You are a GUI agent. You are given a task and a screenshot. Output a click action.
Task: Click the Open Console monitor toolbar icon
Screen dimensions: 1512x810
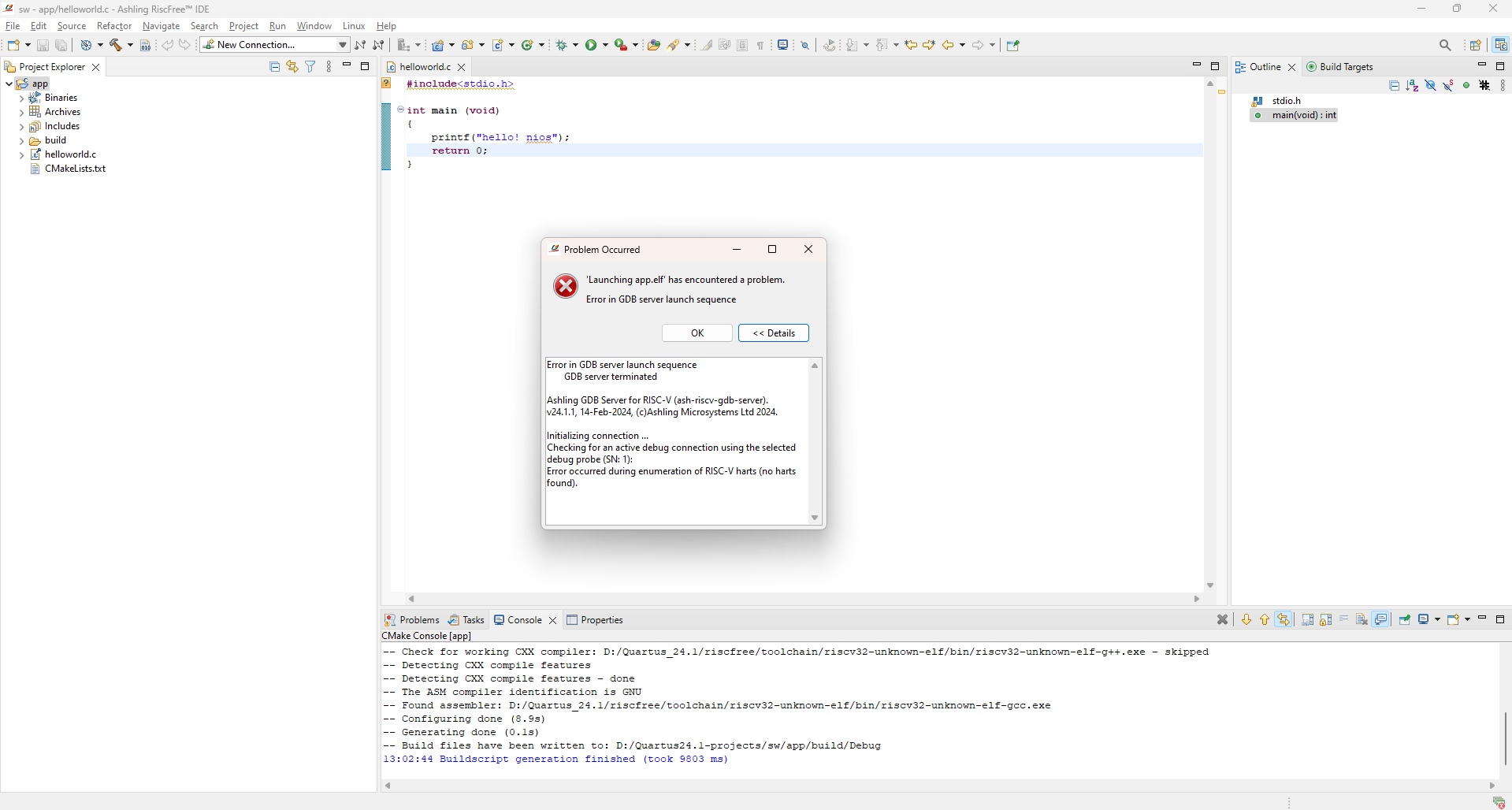782,45
